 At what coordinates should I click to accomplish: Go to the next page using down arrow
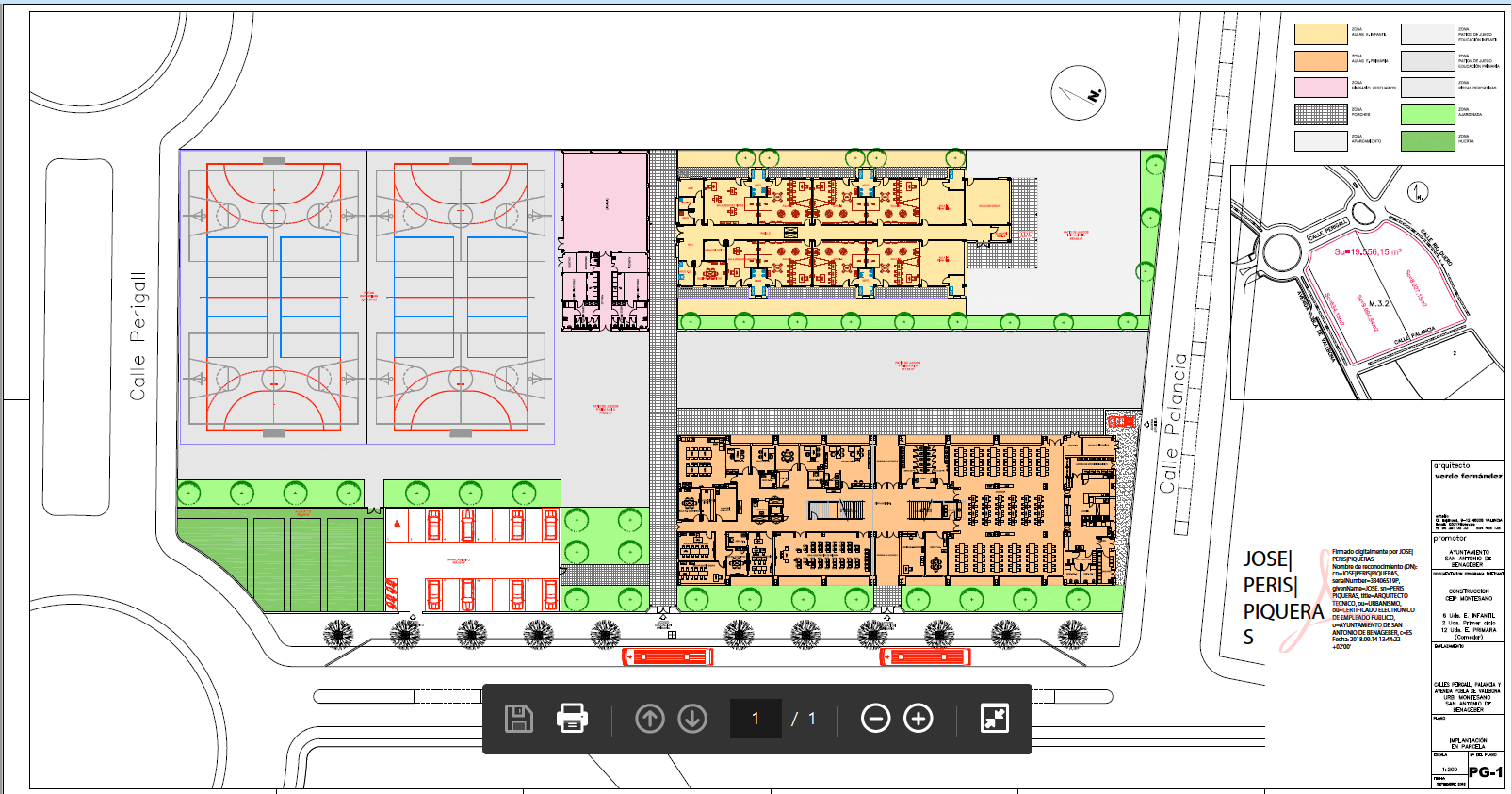click(692, 719)
